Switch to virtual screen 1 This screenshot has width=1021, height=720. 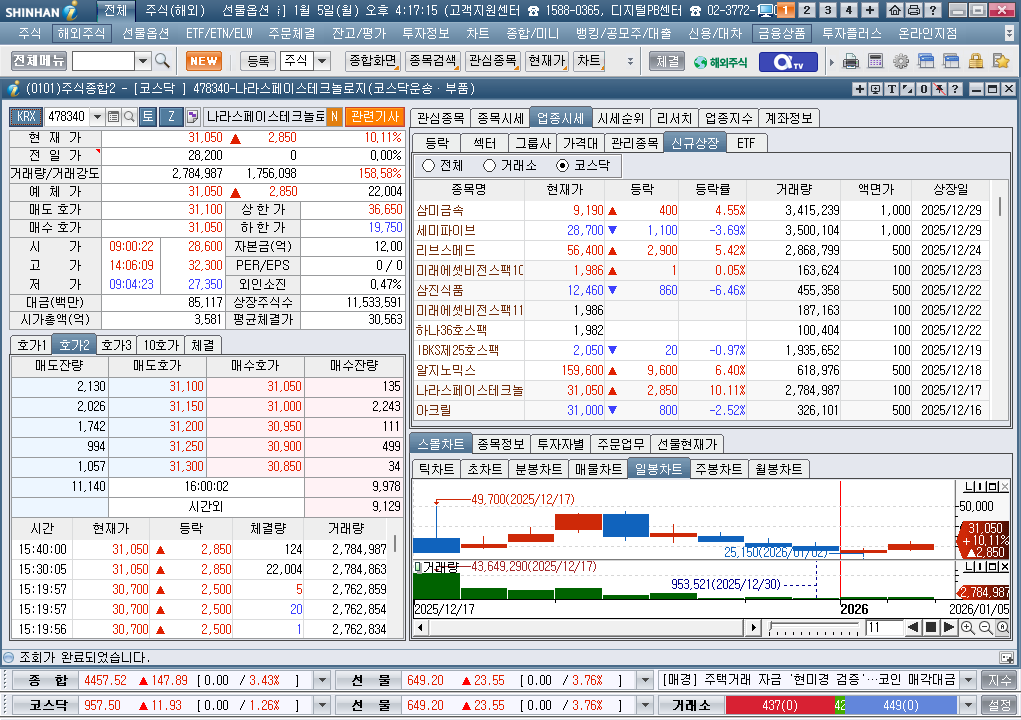tap(785, 10)
